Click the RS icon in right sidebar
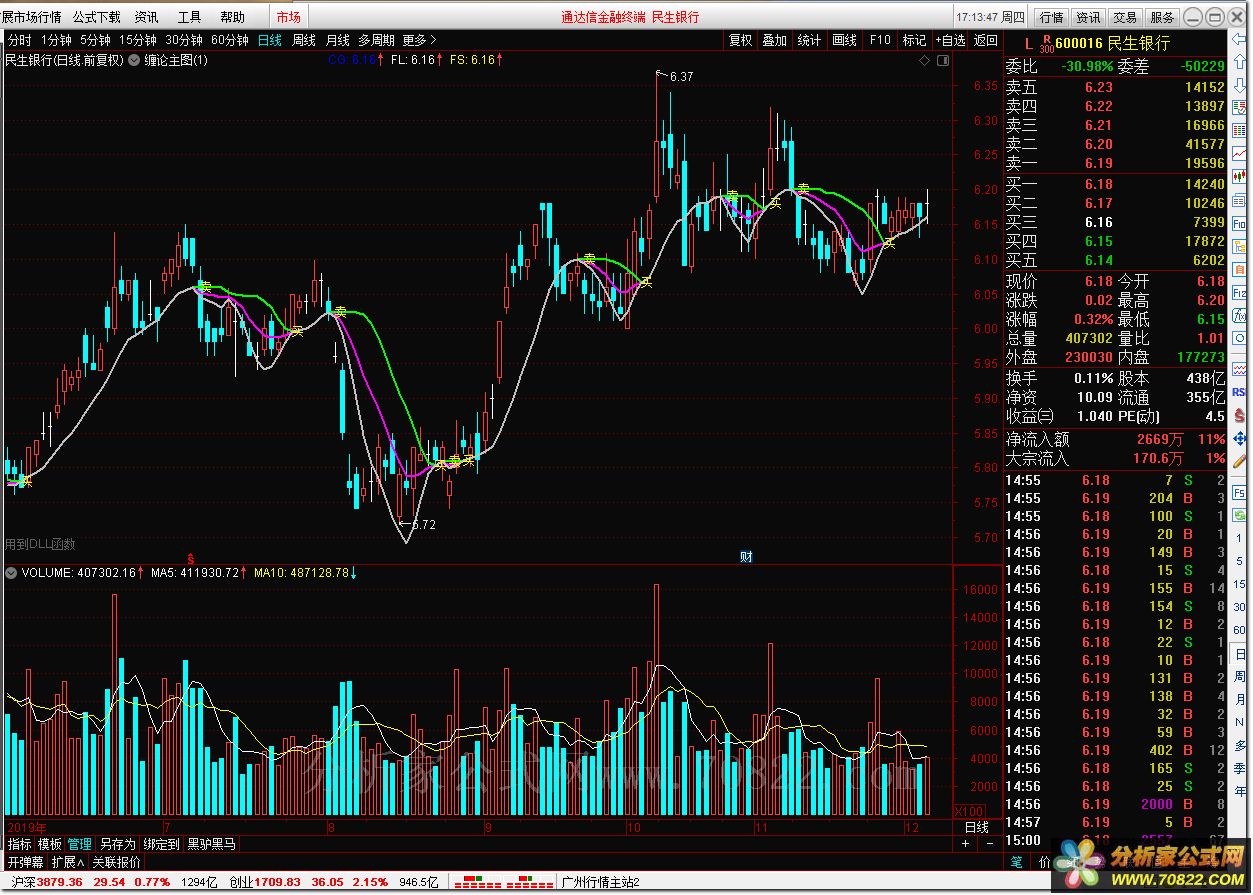 [1238, 391]
